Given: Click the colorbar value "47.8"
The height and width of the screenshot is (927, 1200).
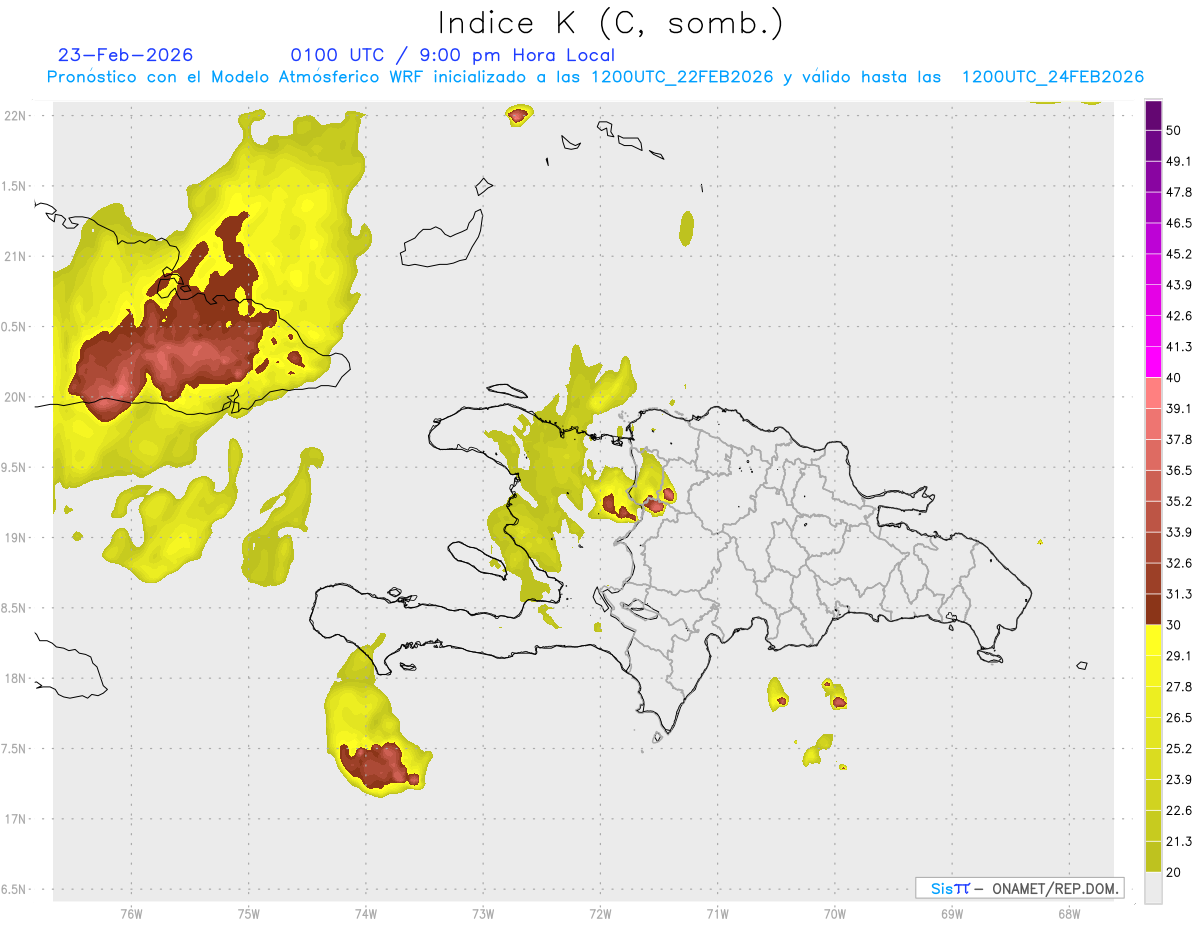Looking at the screenshot, I should (x=1178, y=192).
